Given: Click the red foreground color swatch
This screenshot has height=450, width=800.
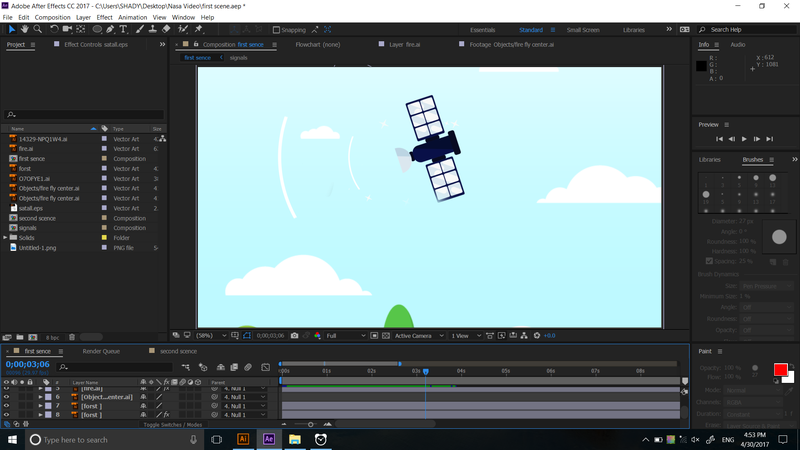Looking at the screenshot, I should (x=780, y=370).
